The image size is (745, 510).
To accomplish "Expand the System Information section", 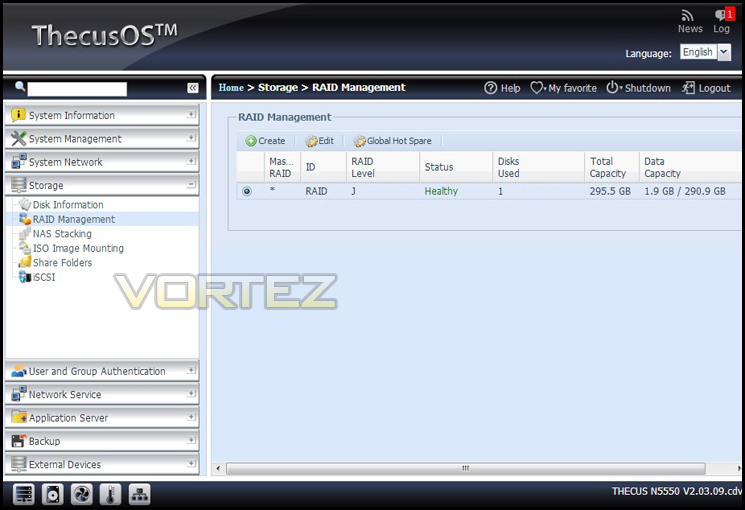I will click(x=102, y=115).
